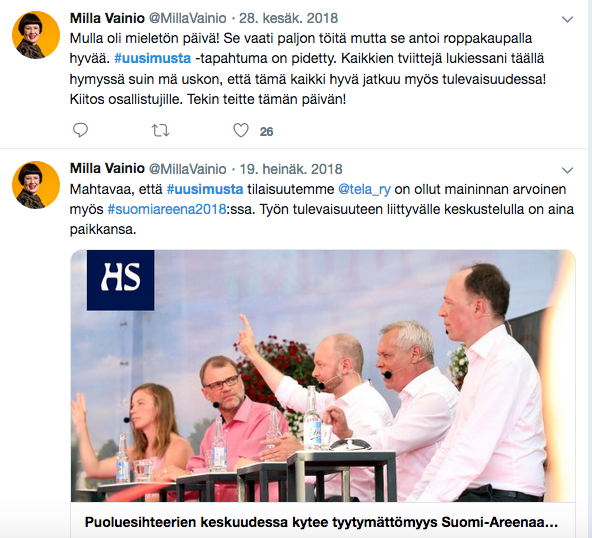The image size is (592, 538).
Task: Open the 28. kesäk. 2018 timestamp
Action: coord(288,18)
